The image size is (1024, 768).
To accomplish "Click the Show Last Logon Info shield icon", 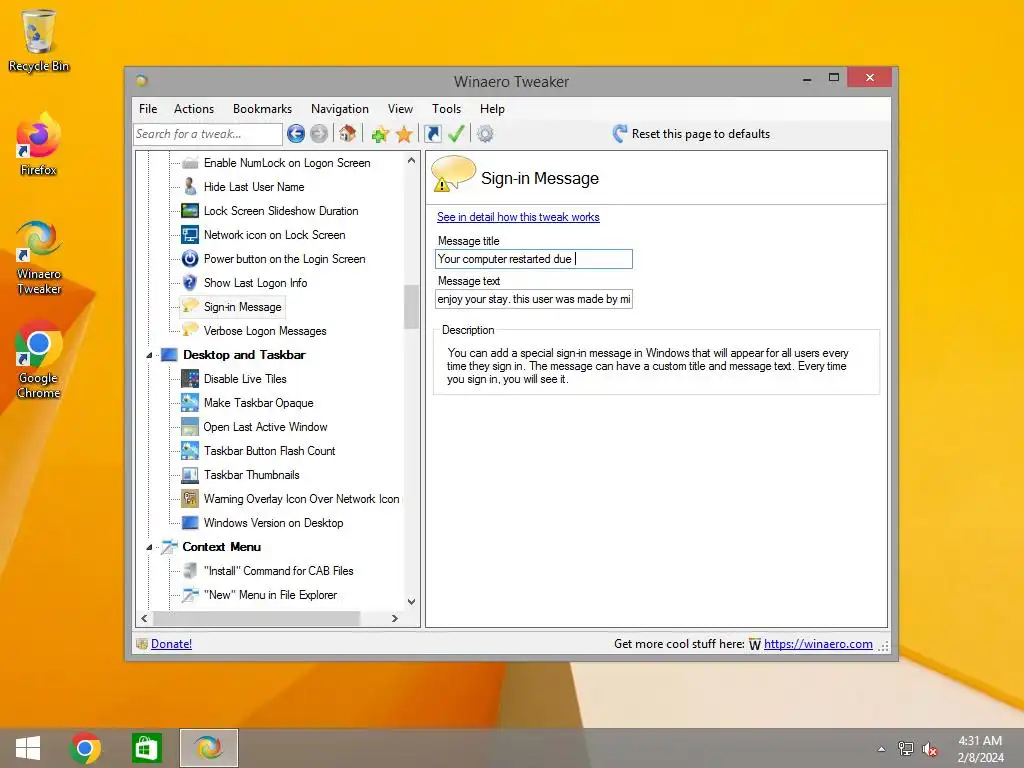I will [x=190, y=283].
